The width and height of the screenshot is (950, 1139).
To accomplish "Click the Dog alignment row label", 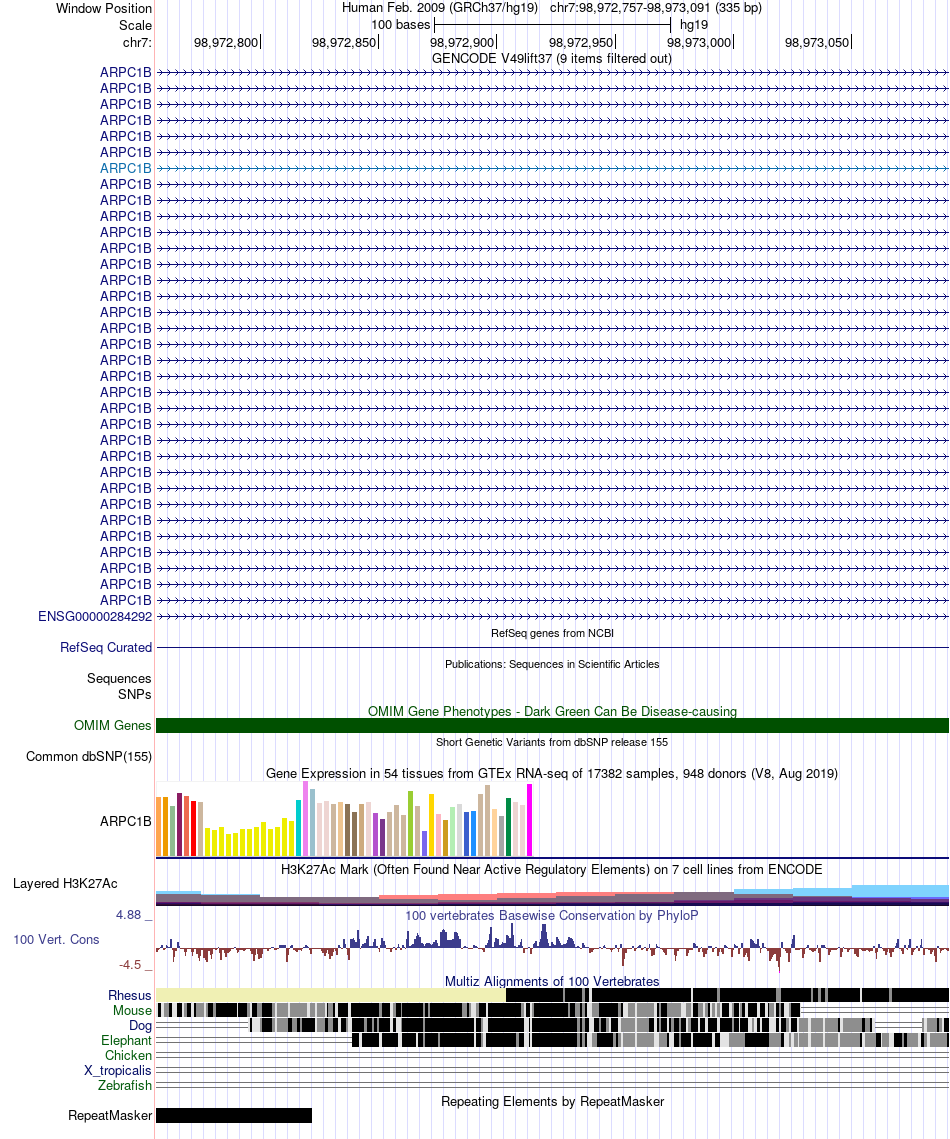I will [x=140, y=1026].
